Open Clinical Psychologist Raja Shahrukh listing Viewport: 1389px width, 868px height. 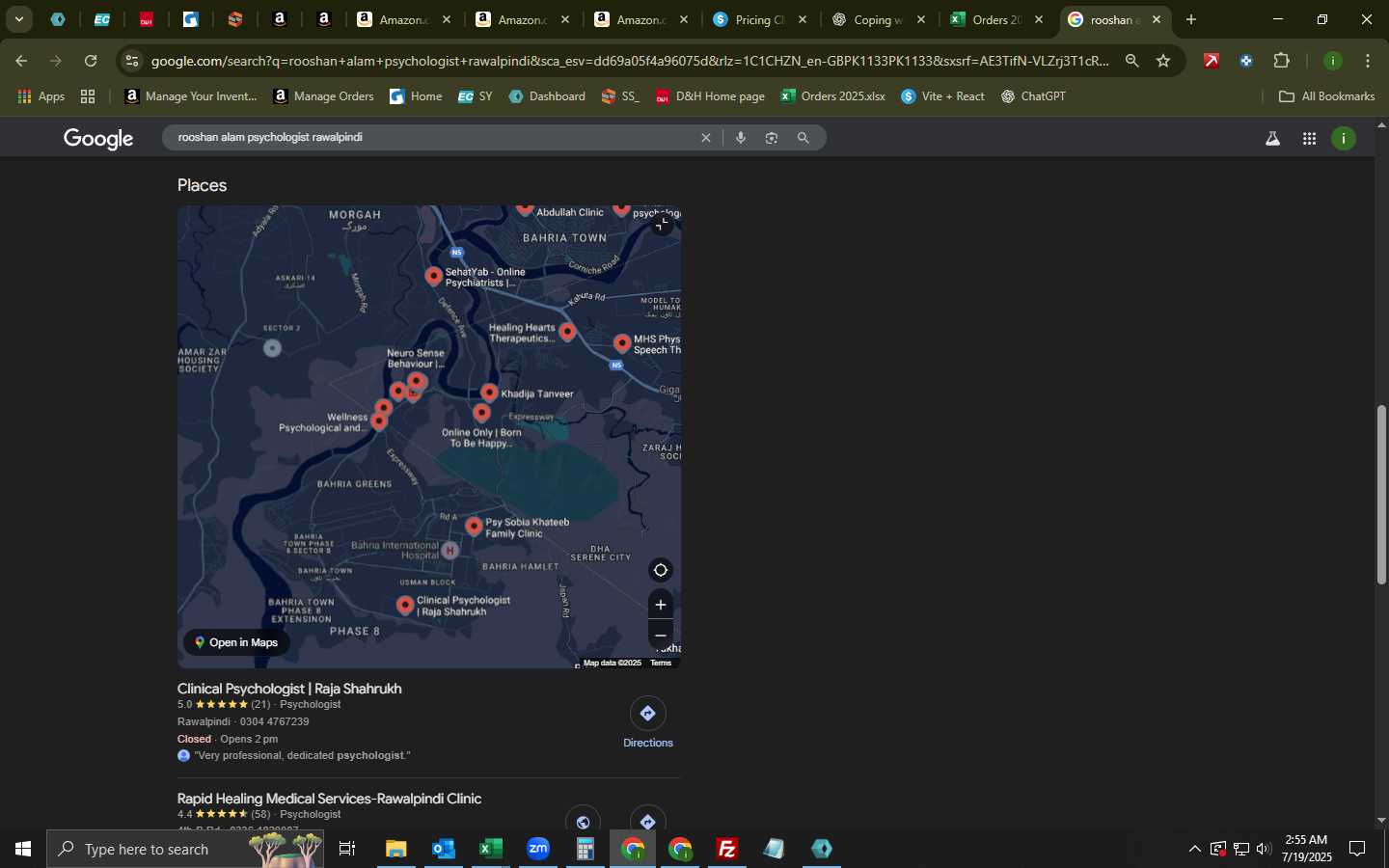click(x=289, y=689)
